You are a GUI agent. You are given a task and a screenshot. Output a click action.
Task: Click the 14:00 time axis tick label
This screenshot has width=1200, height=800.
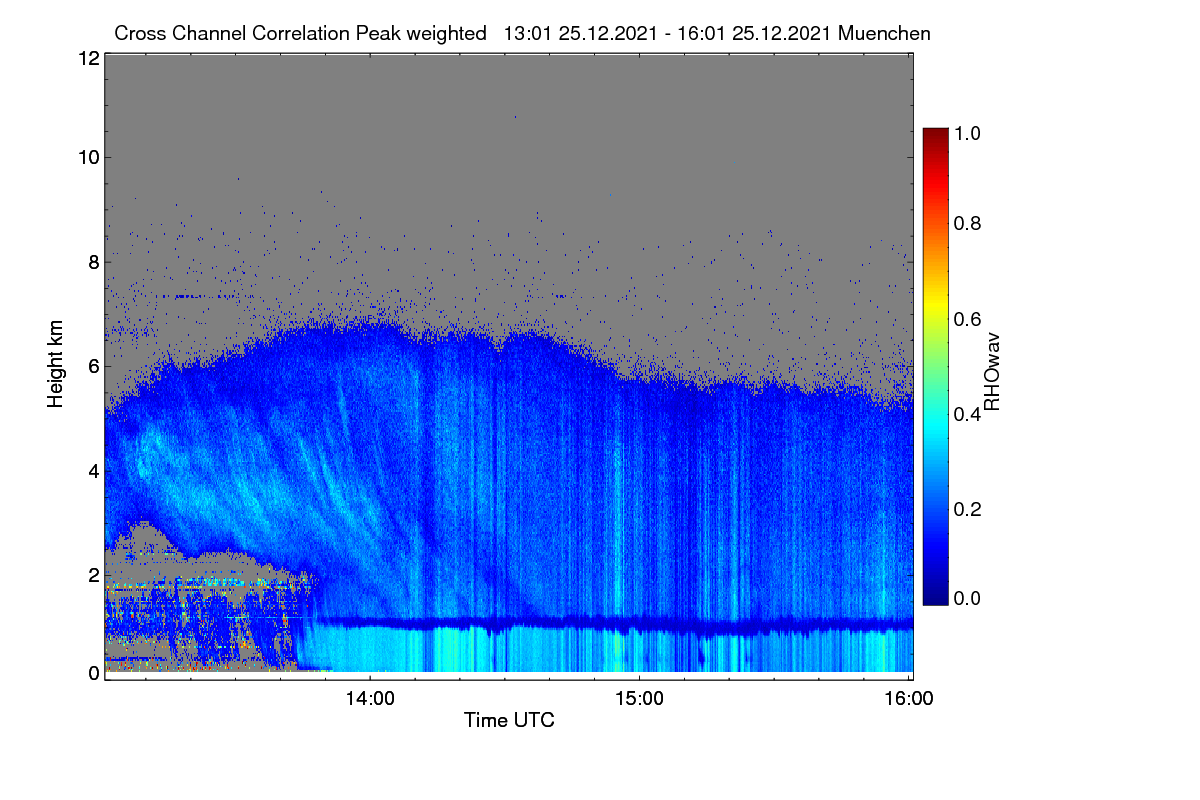(x=370, y=699)
